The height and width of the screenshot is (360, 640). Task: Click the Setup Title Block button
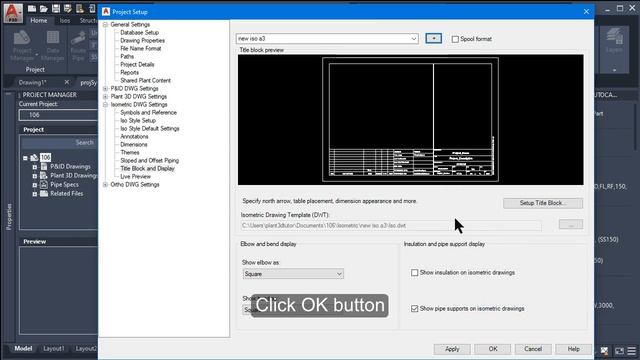pos(543,203)
